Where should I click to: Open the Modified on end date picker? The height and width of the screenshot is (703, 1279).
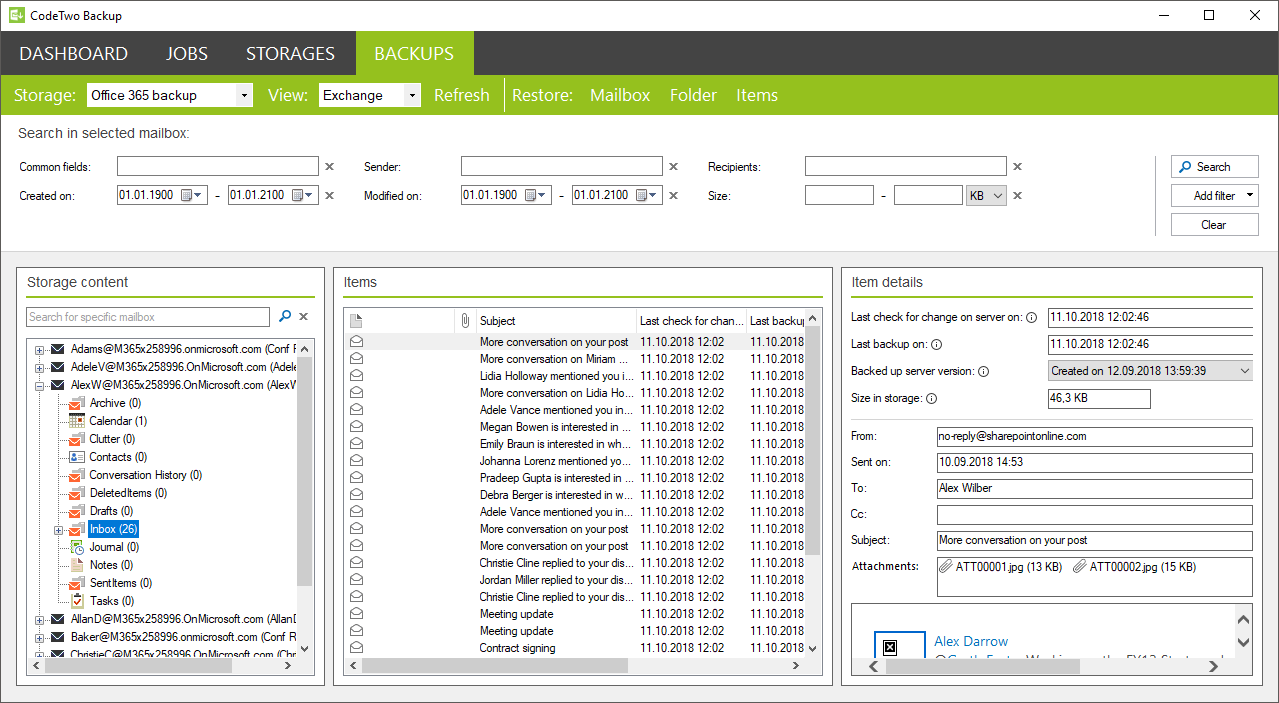click(648, 196)
